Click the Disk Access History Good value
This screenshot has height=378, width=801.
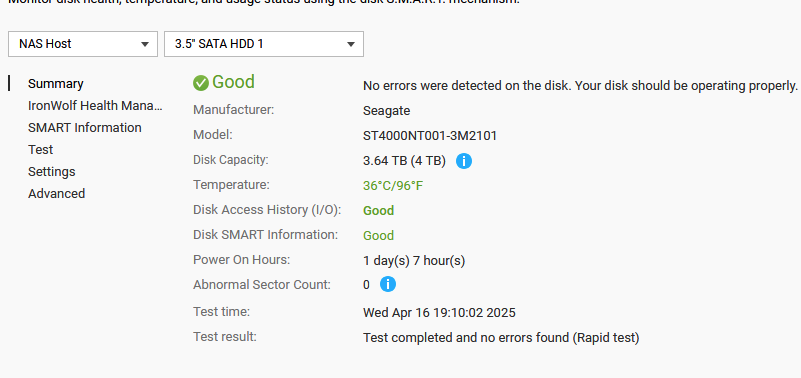[x=379, y=210]
